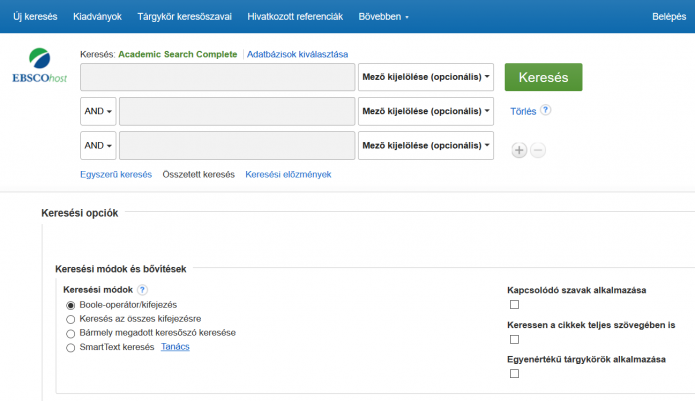695x401 pixels.
Task: Click the first search text field
Action: 217,78
